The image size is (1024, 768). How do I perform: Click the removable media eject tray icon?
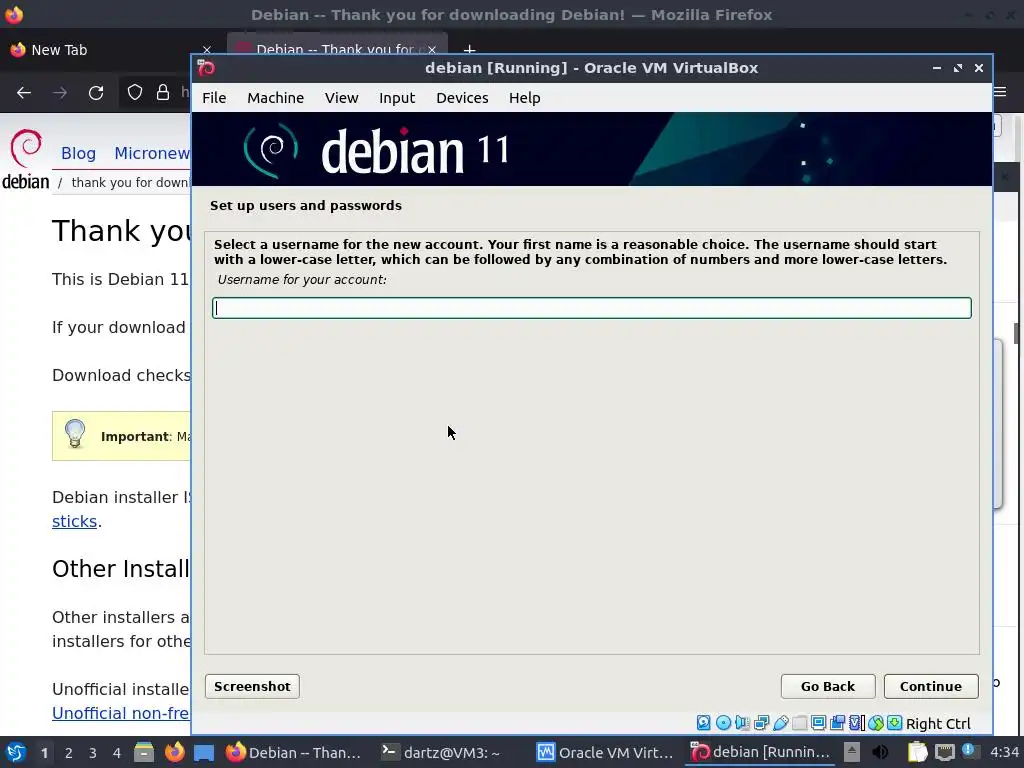point(852,752)
